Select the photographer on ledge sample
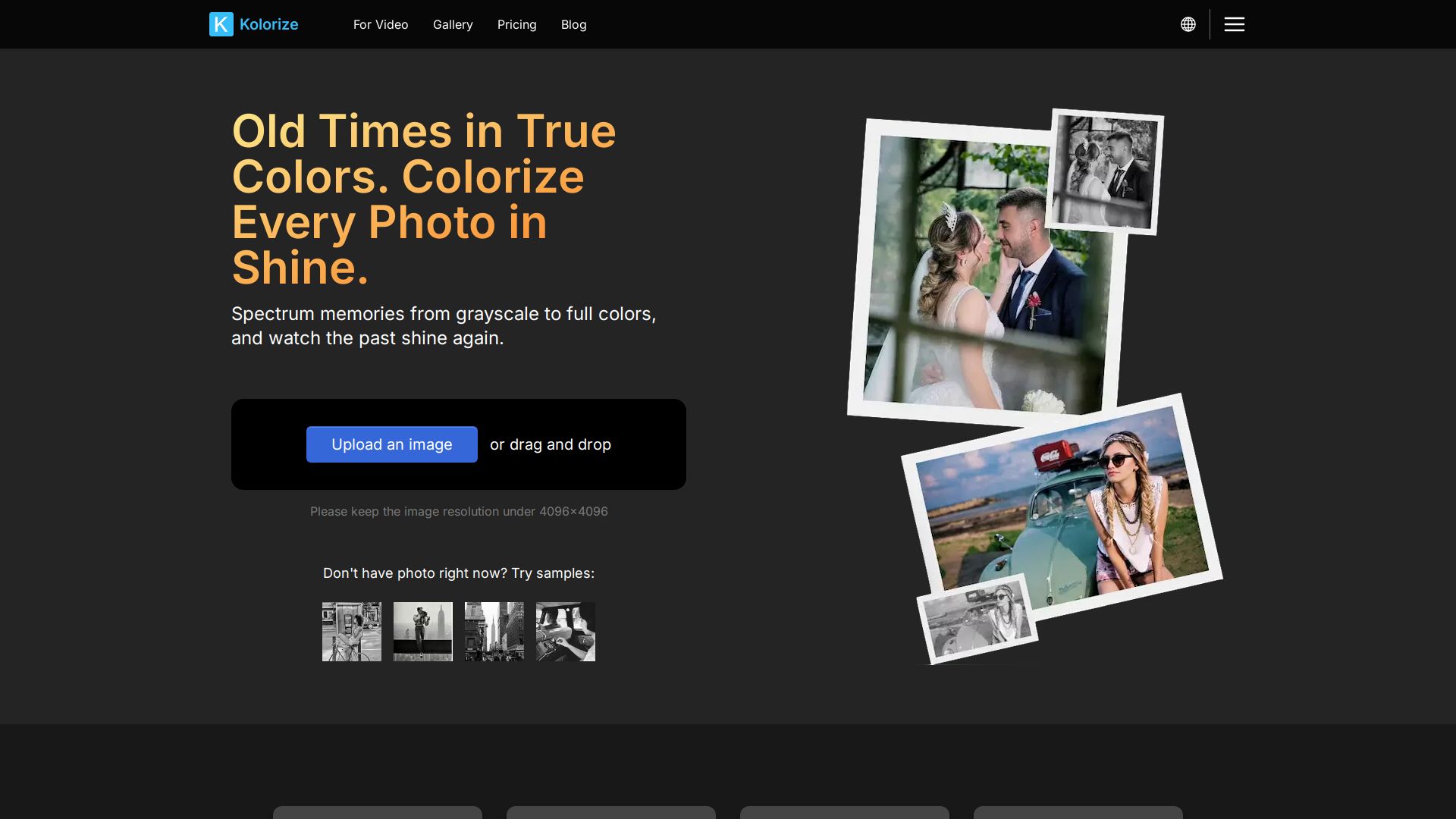This screenshot has width=1456, height=819. click(x=422, y=632)
